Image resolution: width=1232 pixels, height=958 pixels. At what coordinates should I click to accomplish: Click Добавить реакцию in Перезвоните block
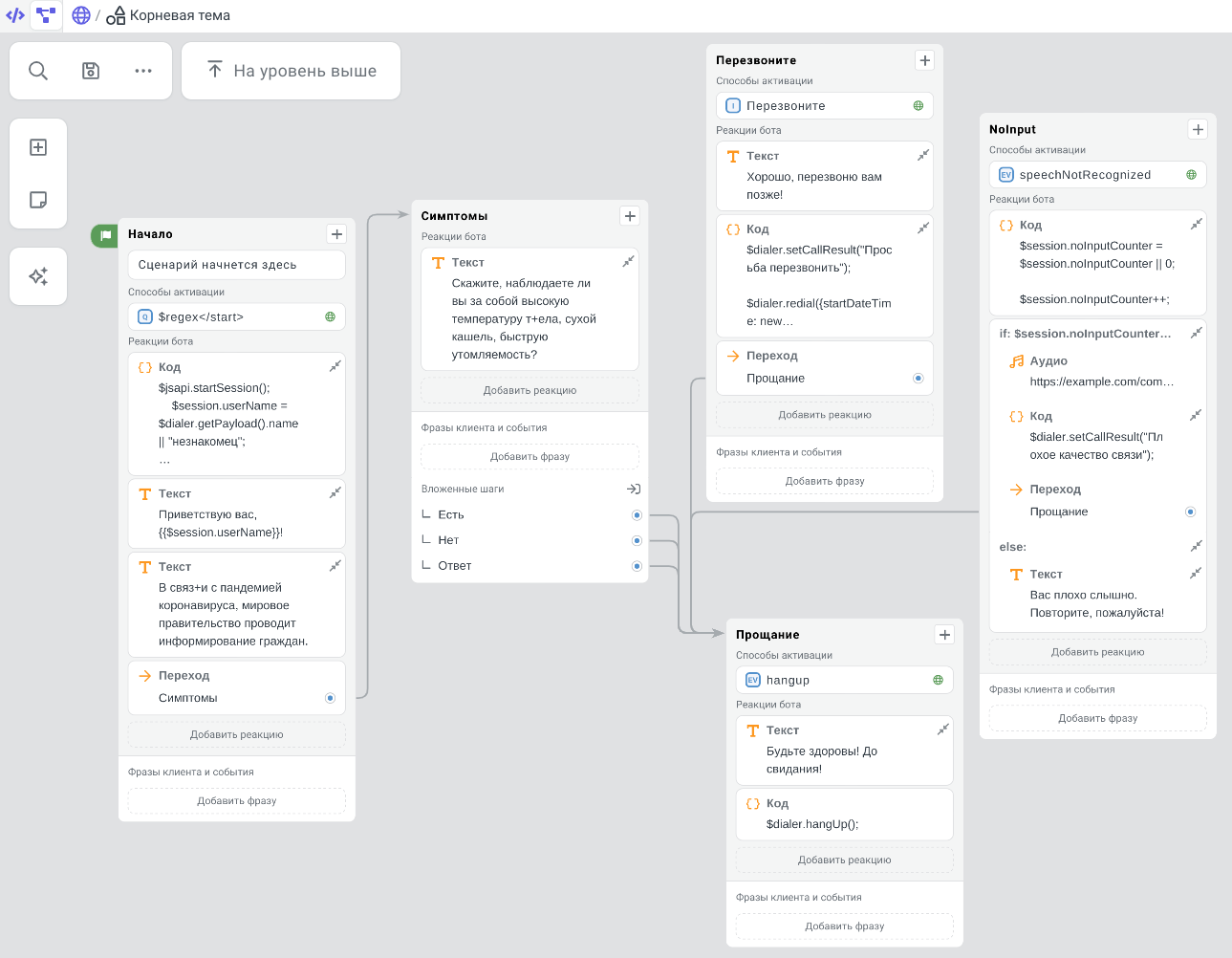(824, 415)
